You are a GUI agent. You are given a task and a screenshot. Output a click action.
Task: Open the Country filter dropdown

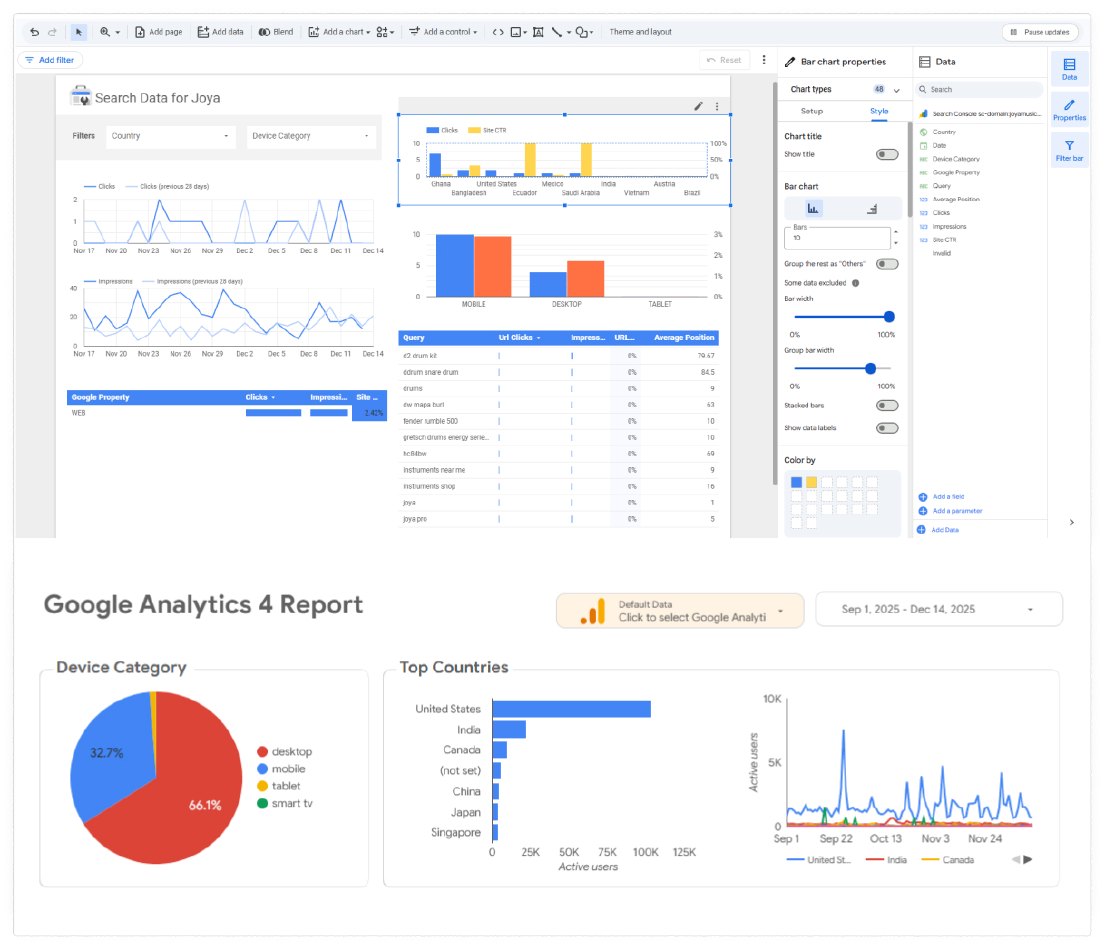[170, 136]
